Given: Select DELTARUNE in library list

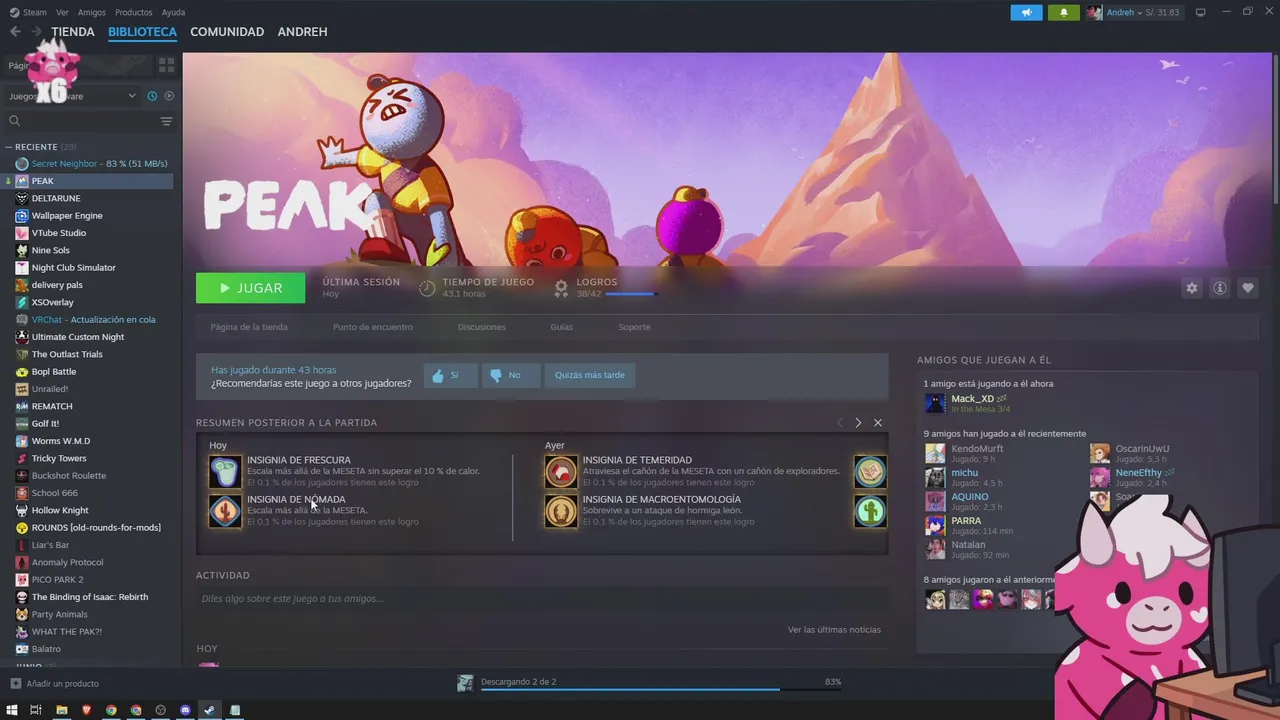Looking at the screenshot, I should [56, 198].
